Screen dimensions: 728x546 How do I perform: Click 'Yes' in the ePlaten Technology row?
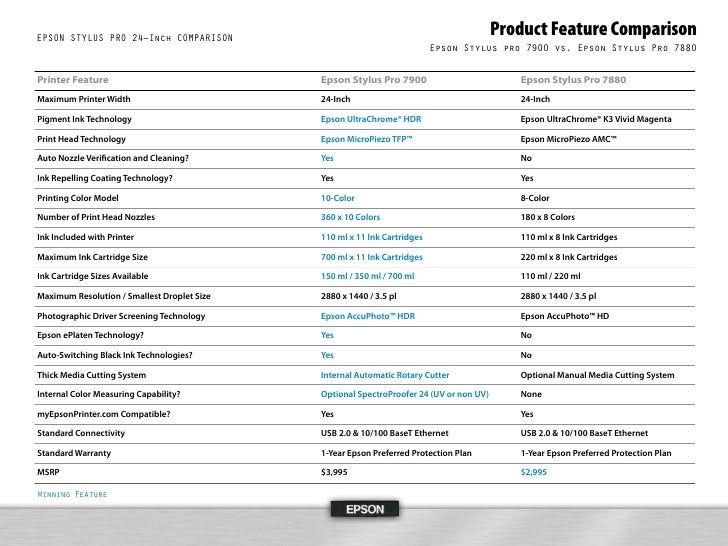click(x=327, y=335)
